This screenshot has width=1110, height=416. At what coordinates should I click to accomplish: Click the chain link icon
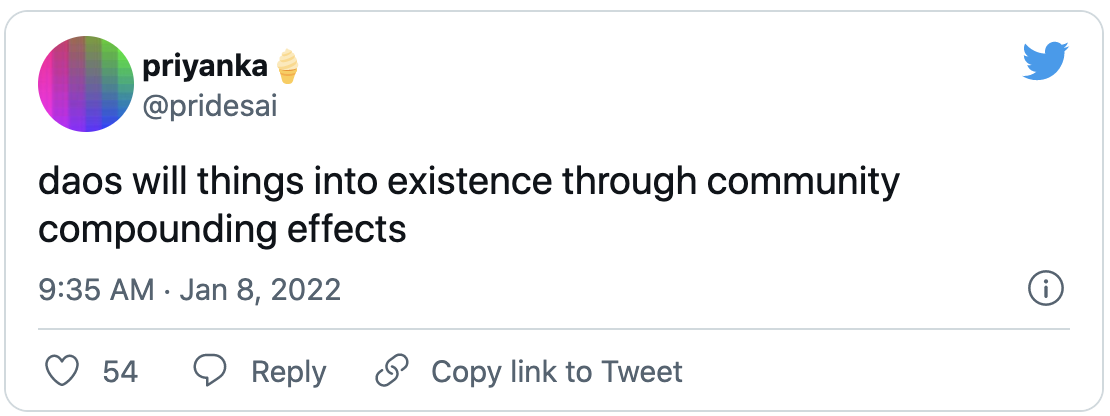389,372
